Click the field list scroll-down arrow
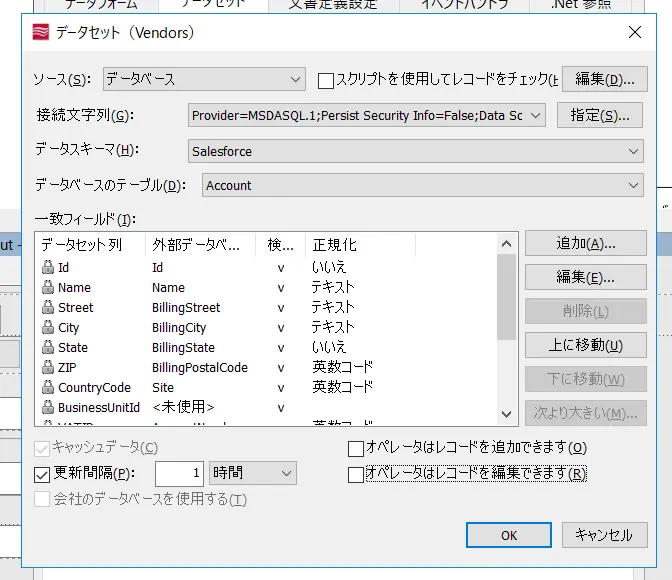The width and height of the screenshot is (672, 580). pyautogui.click(x=506, y=414)
